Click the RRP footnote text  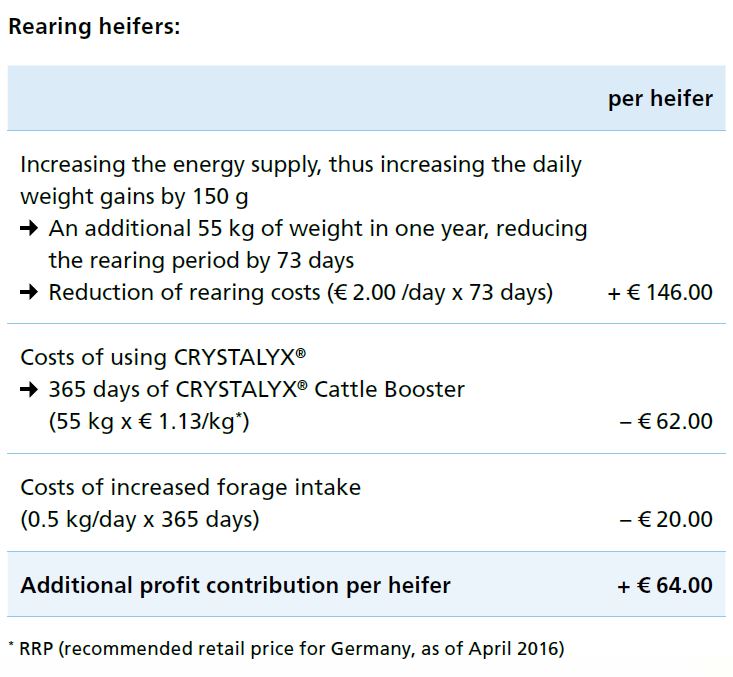[287, 649]
